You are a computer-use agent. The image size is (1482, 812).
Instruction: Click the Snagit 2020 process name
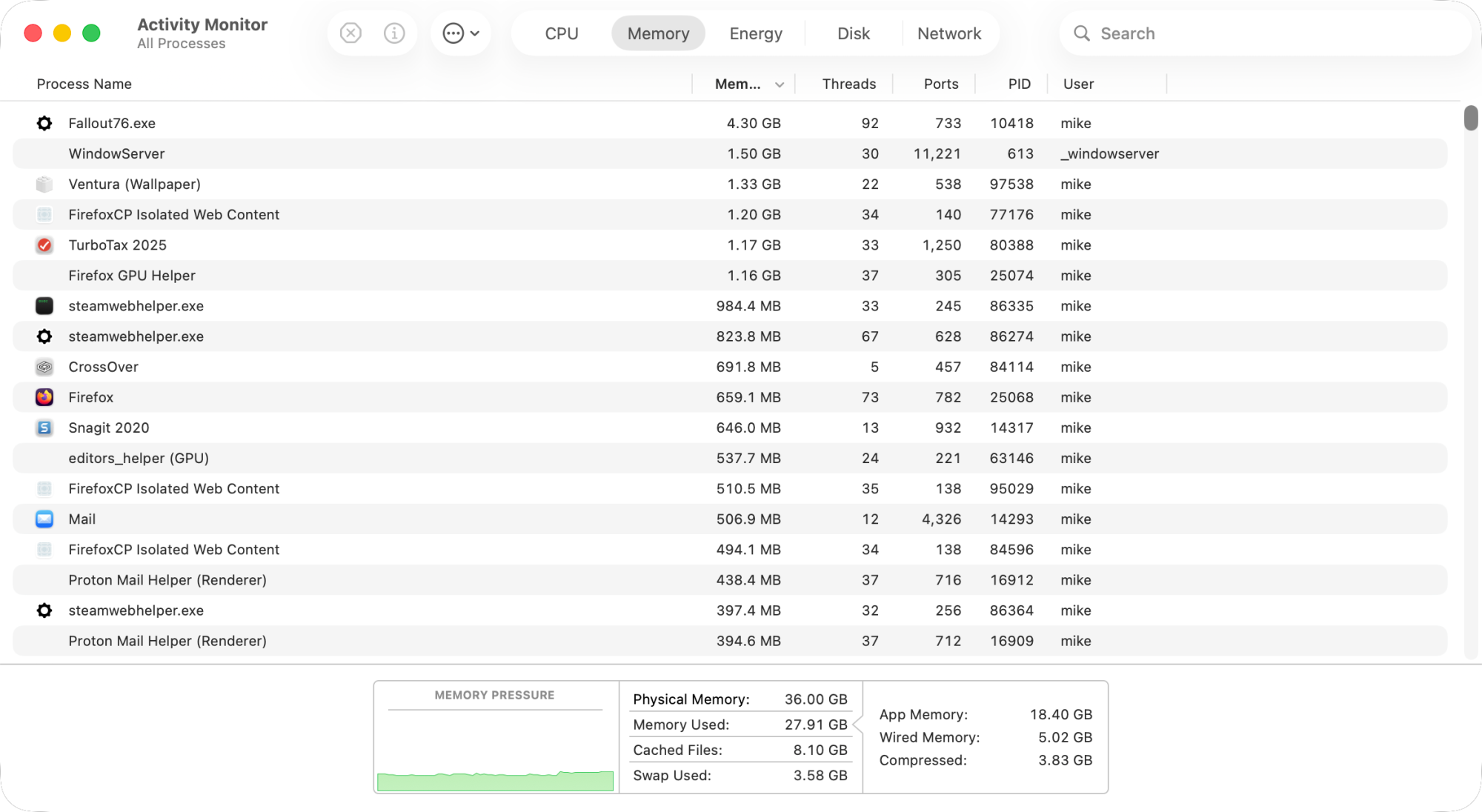(109, 427)
